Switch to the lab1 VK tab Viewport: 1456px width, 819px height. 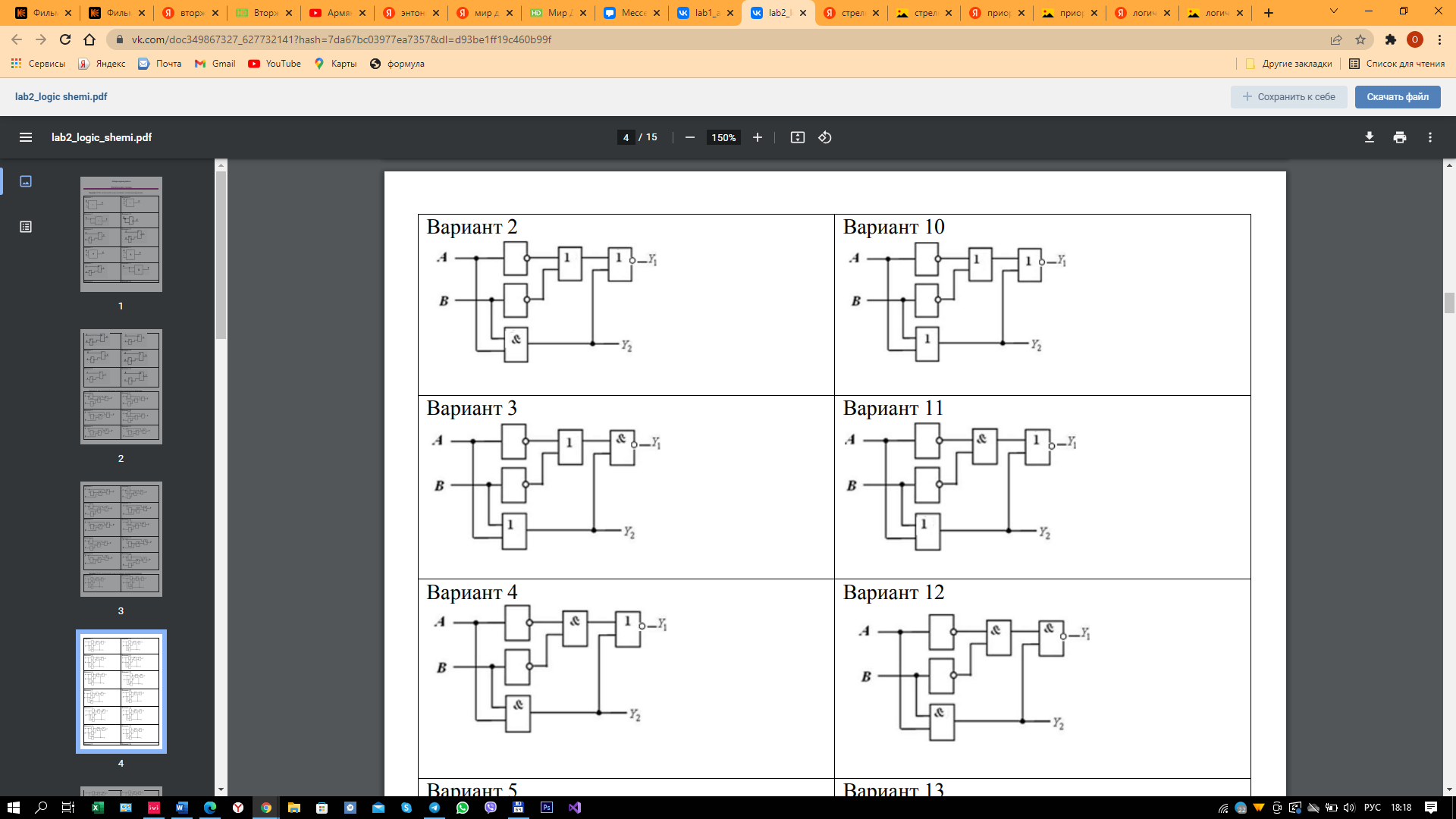pos(705,13)
